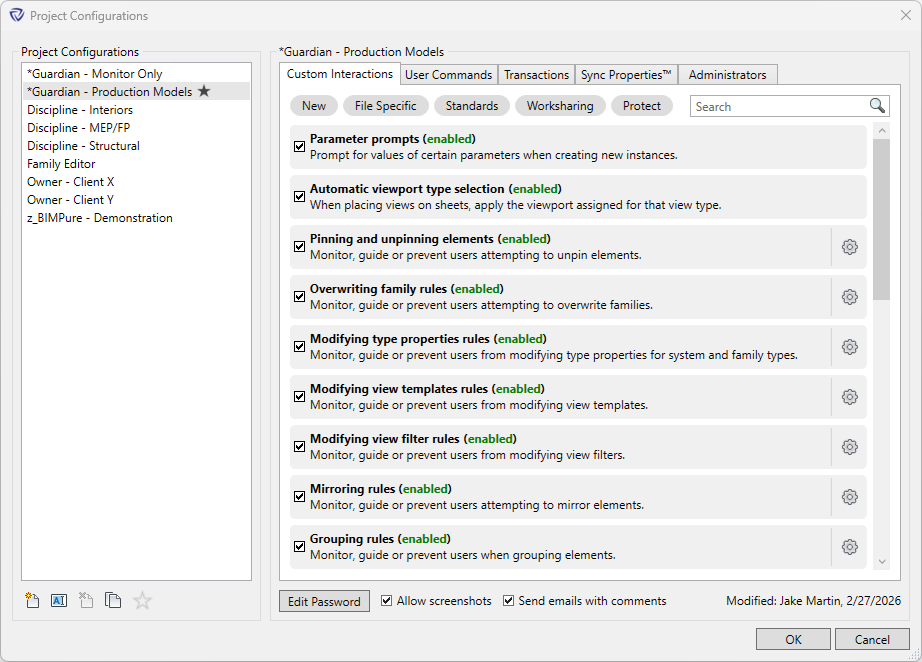Open the Workharing filter category
The height and width of the screenshot is (662, 922).
pos(560,105)
